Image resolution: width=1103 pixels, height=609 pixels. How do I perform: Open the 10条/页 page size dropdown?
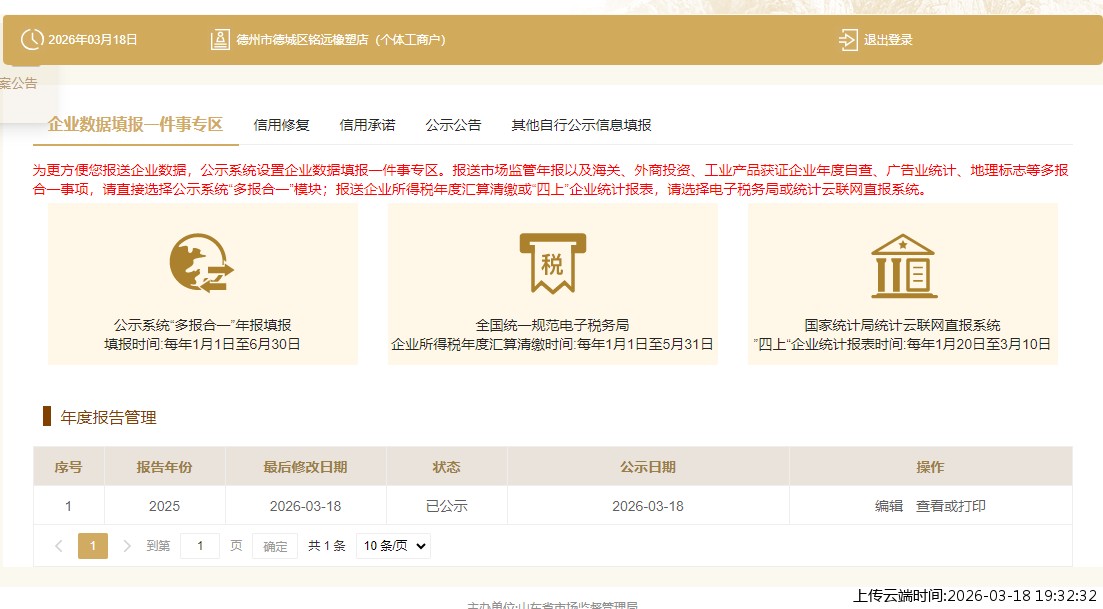pos(392,546)
